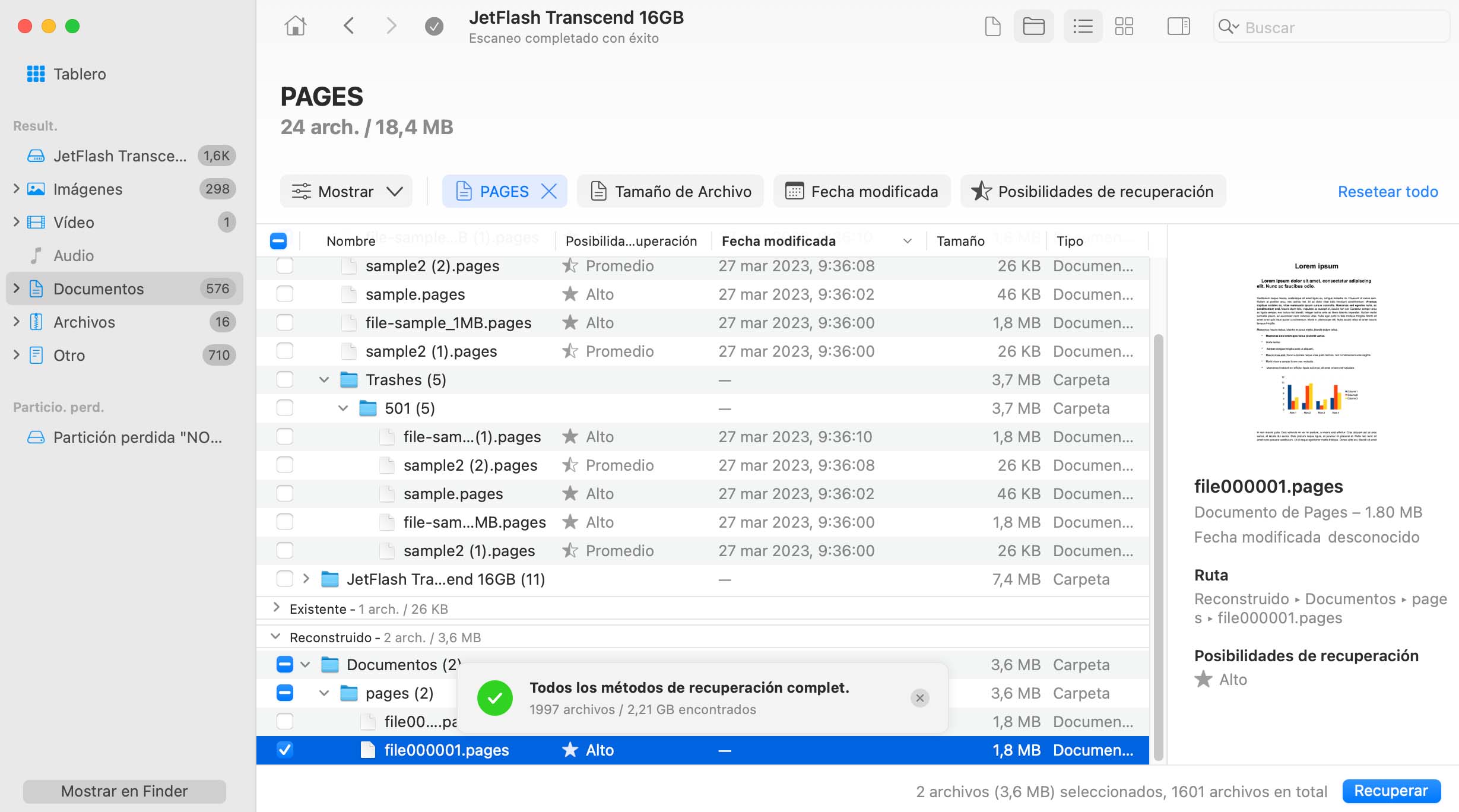The height and width of the screenshot is (812, 1459).
Task: Select Partición perdida item in sidebar
Action: pos(125,437)
